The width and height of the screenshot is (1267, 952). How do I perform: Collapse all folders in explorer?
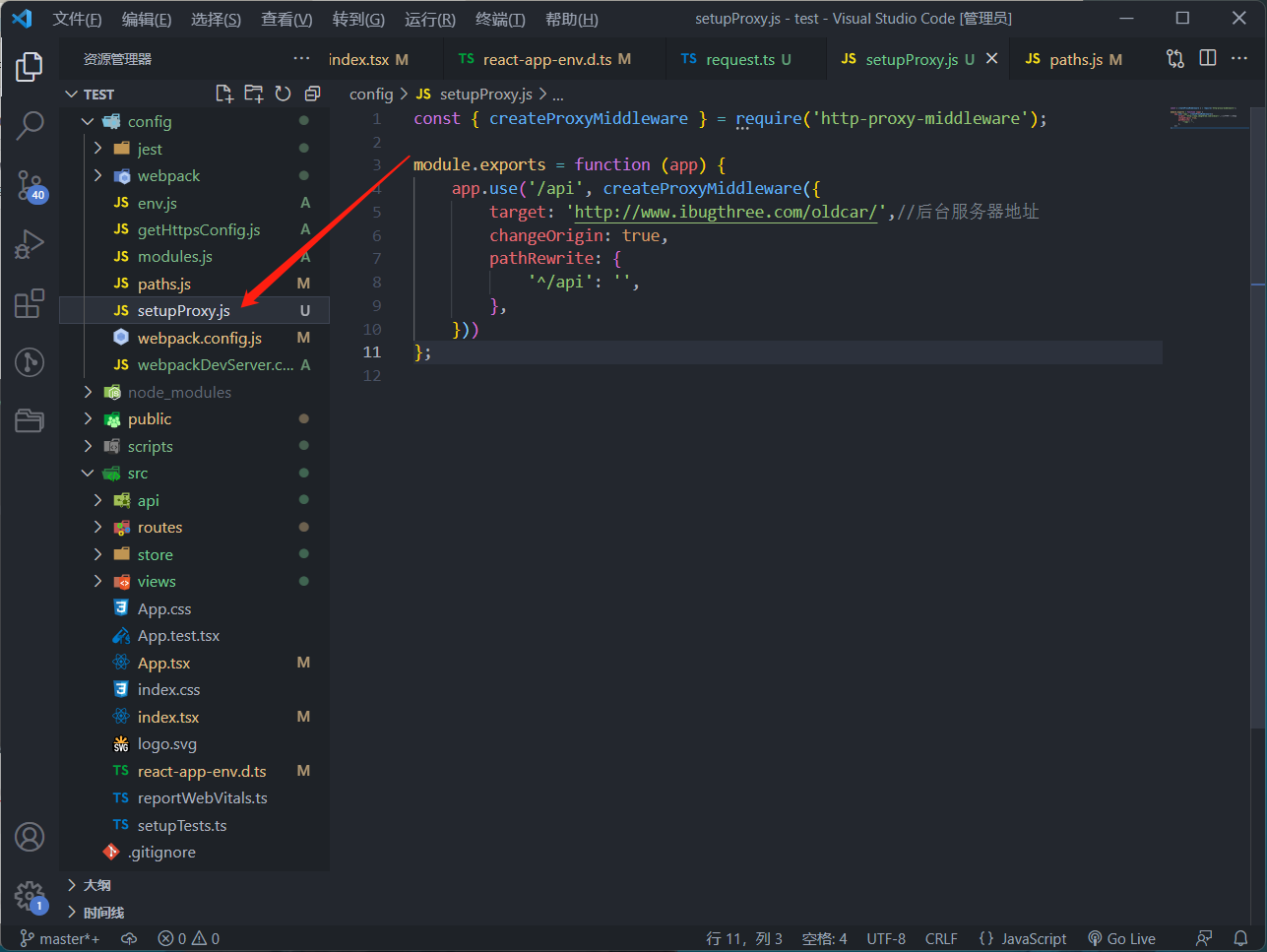click(312, 94)
